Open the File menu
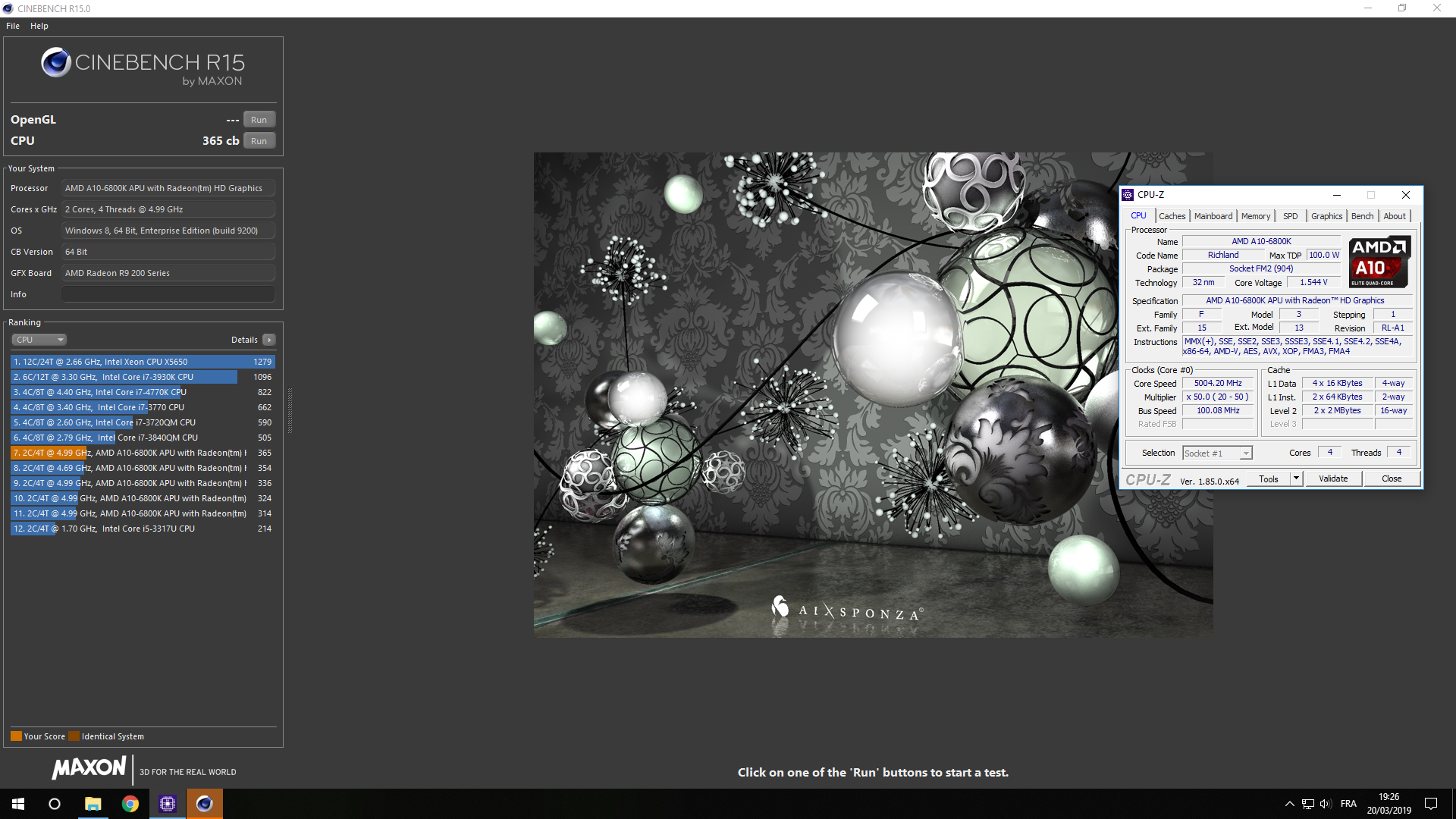 pos(13,26)
